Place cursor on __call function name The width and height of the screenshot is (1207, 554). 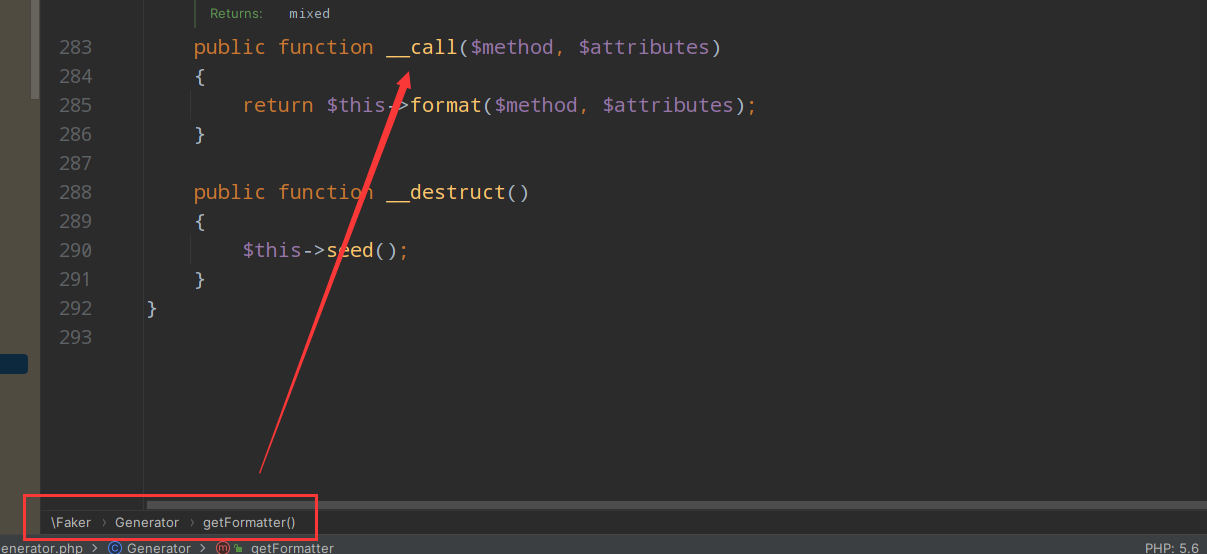(x=421, y=47)
